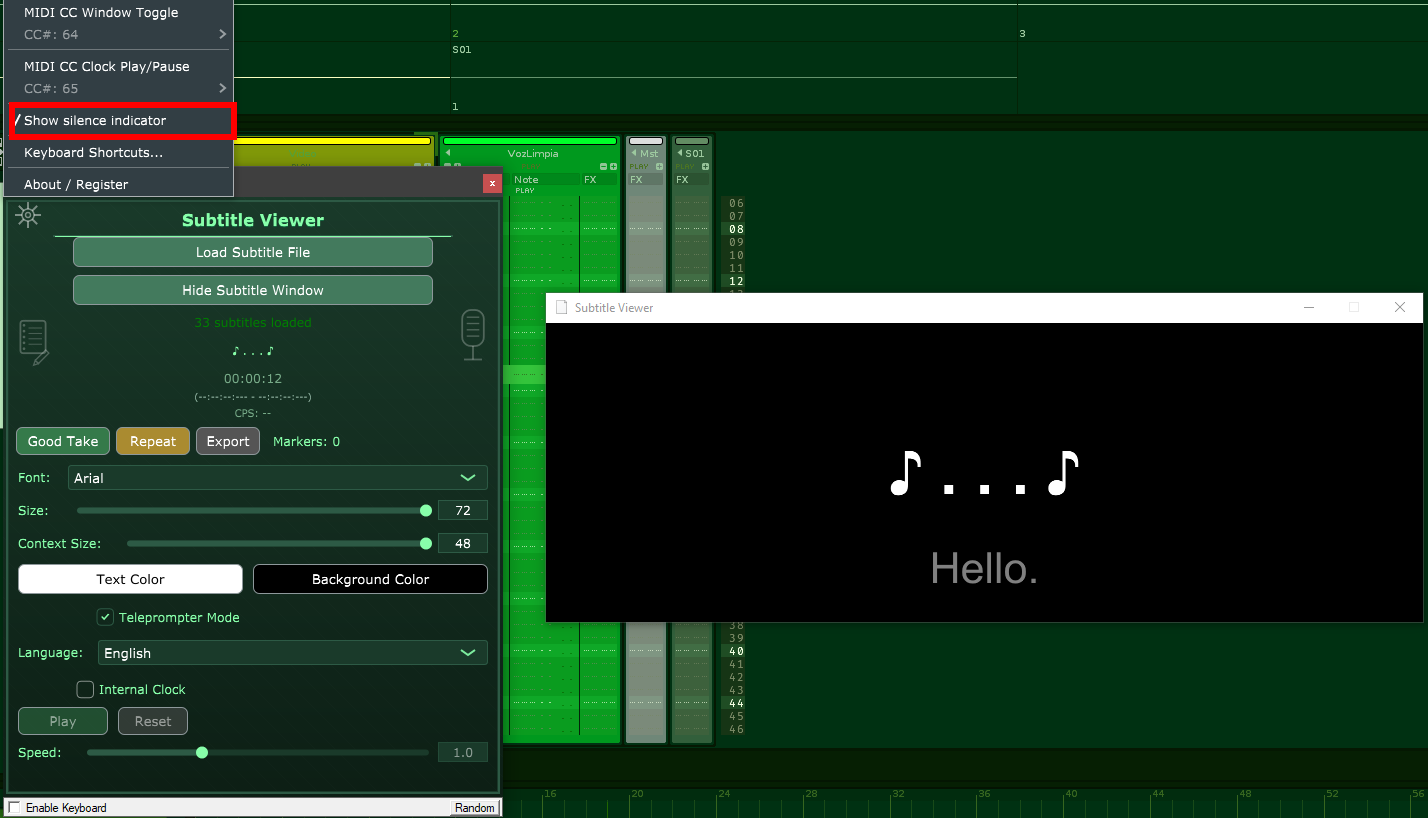Click the VozLimpia track name
Image resolution: width=1428 pixels, height=818 pixels.
pos(533,153)
